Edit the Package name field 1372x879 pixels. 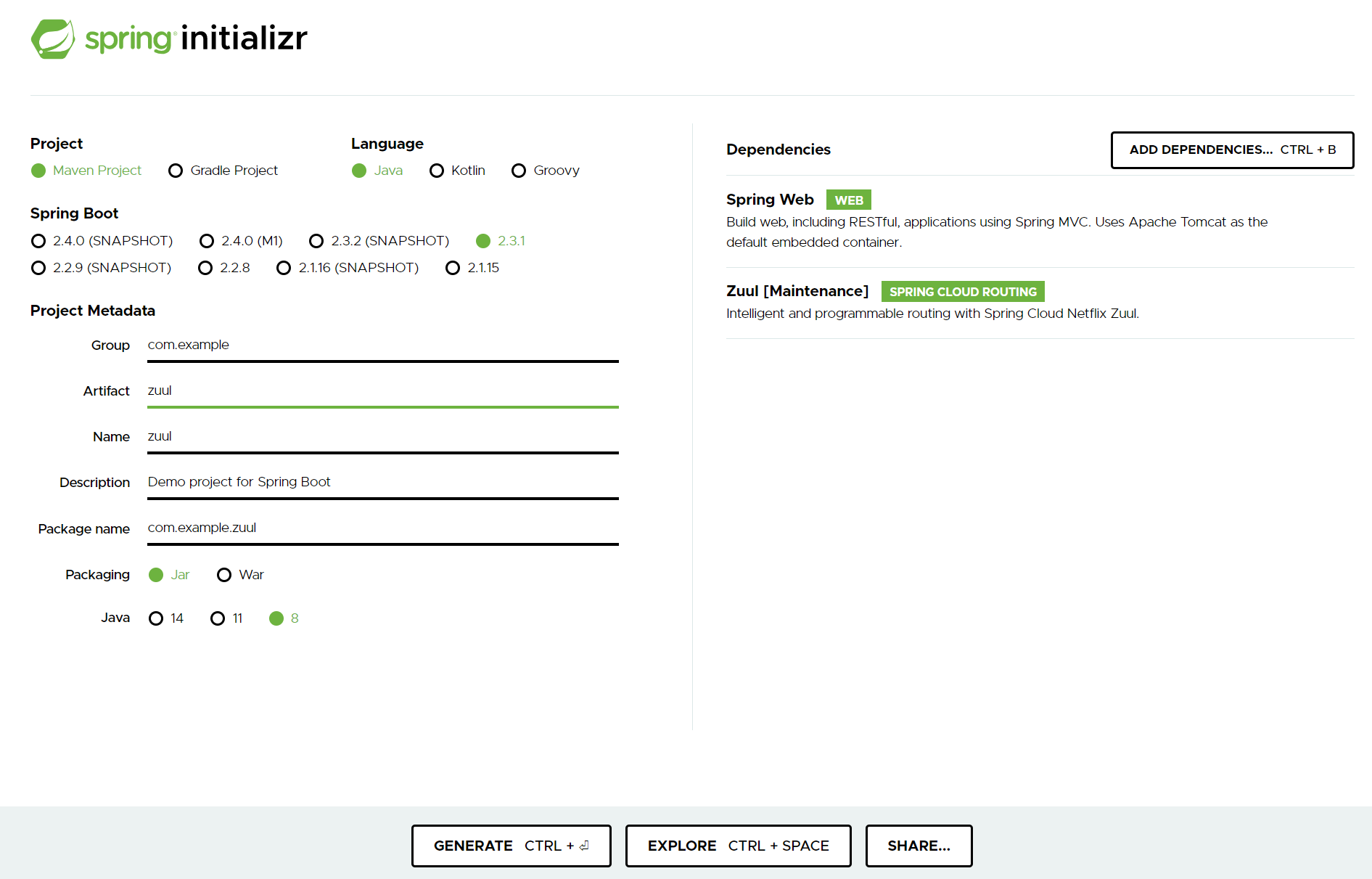point(383,528)
